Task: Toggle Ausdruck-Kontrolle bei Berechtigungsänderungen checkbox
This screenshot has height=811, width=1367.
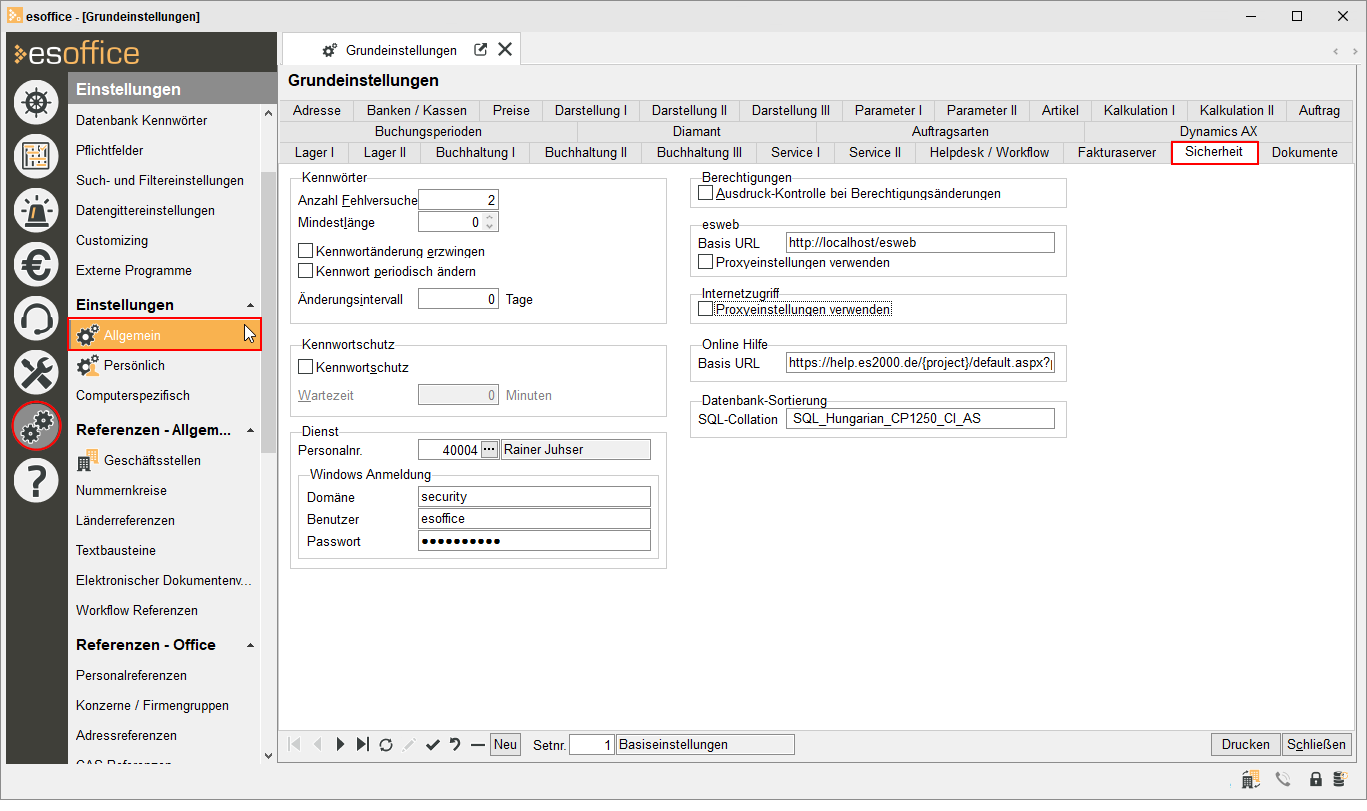Action: (x=706, y=192)
